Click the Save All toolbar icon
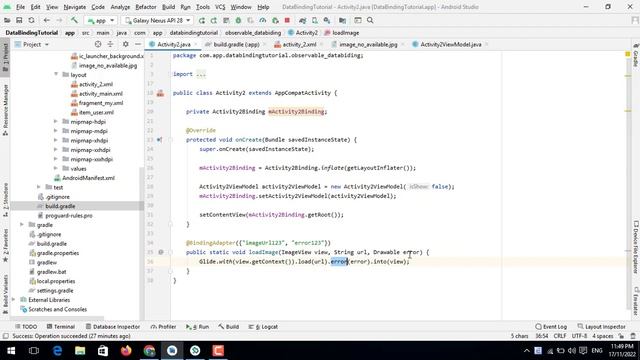The image size is (640, 360). point(19,20)
